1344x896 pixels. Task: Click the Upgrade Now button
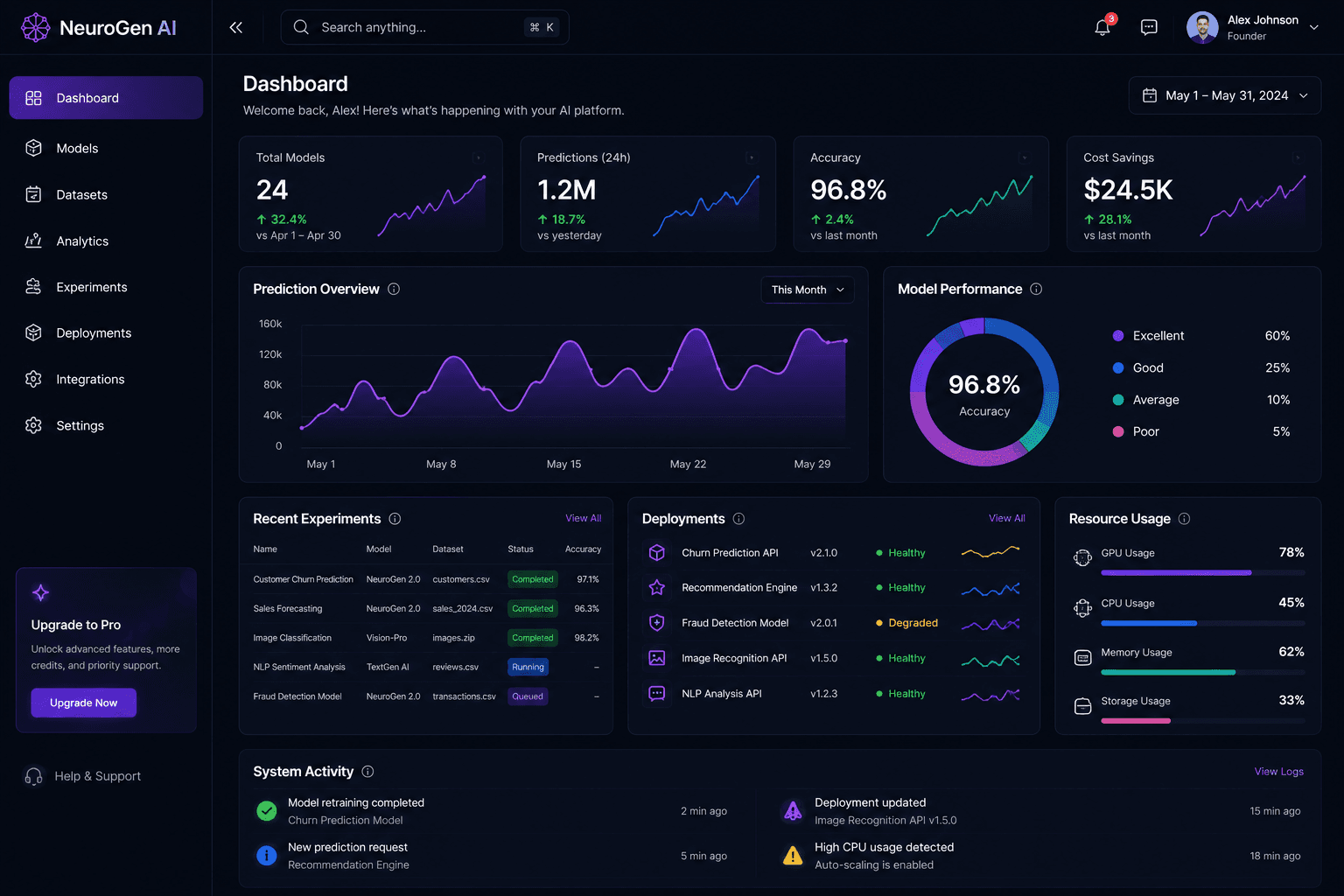84,703
